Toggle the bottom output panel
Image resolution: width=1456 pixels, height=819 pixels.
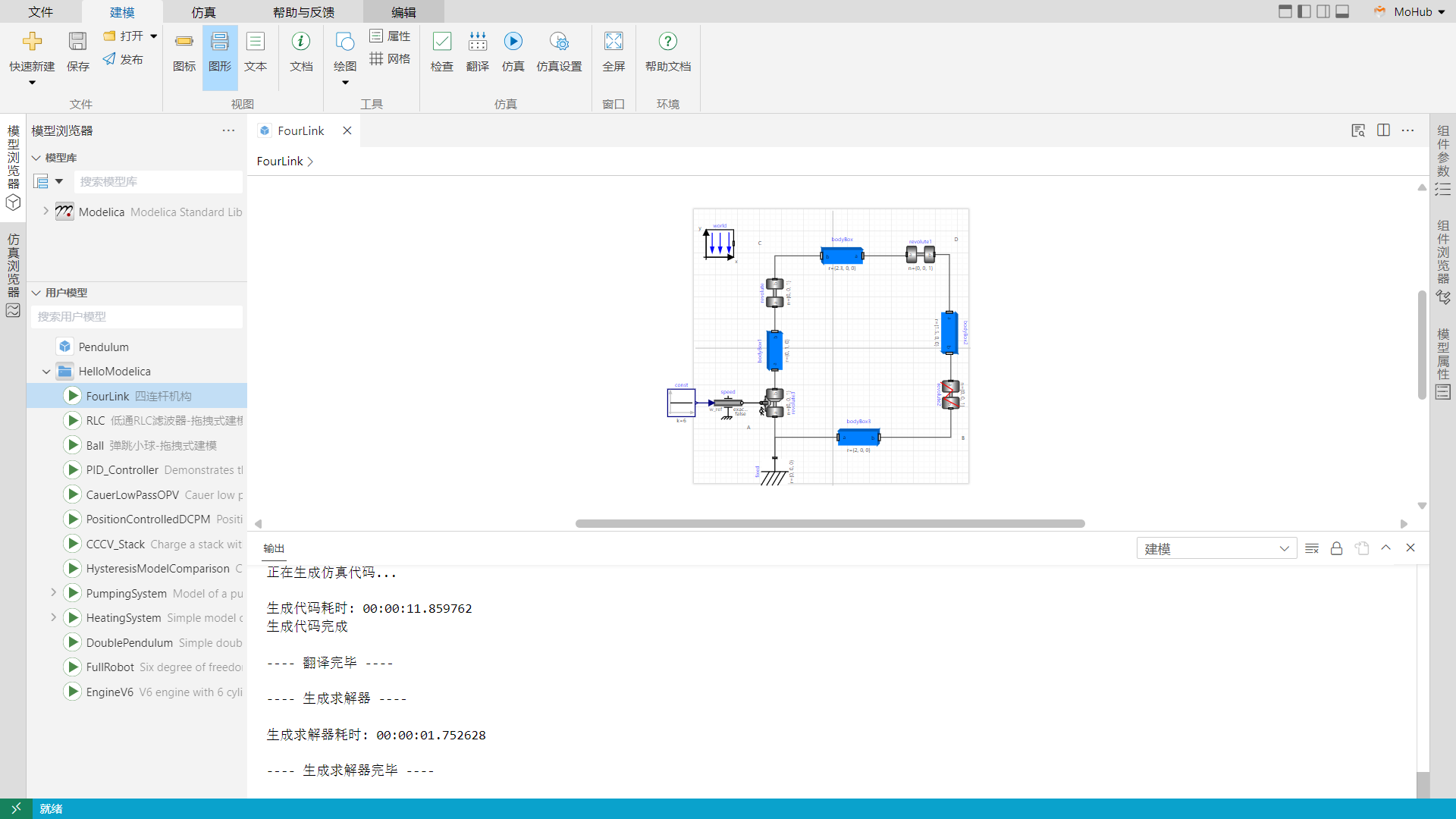(1342, 11)
